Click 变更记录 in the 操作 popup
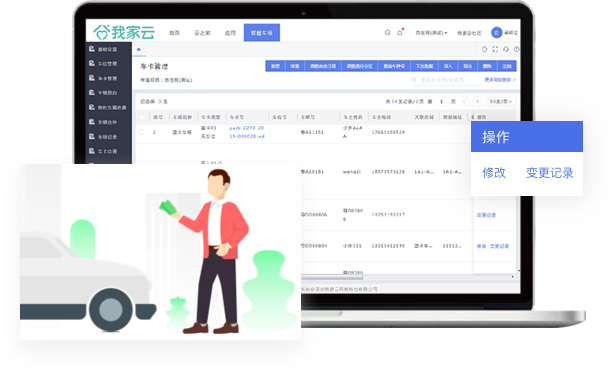This screenshot has width=610, height=370. coord(550,173)
